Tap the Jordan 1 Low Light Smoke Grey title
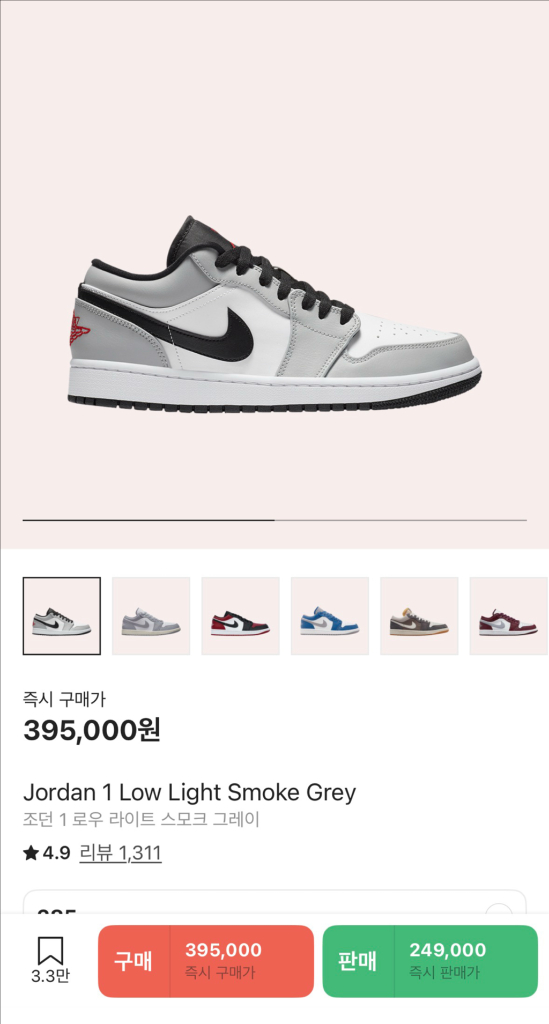The image size is (549, 1024). (x=189, y=793)
